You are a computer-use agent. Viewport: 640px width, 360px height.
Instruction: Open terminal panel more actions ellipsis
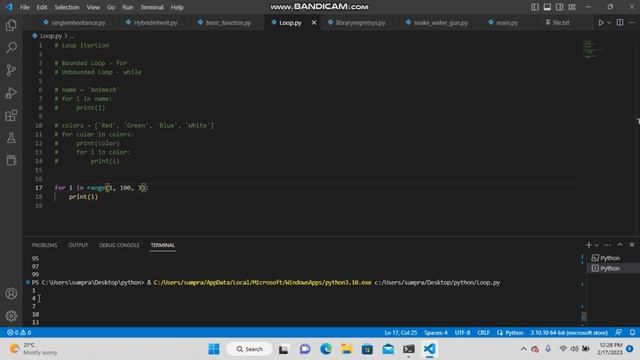click(607, 245)
